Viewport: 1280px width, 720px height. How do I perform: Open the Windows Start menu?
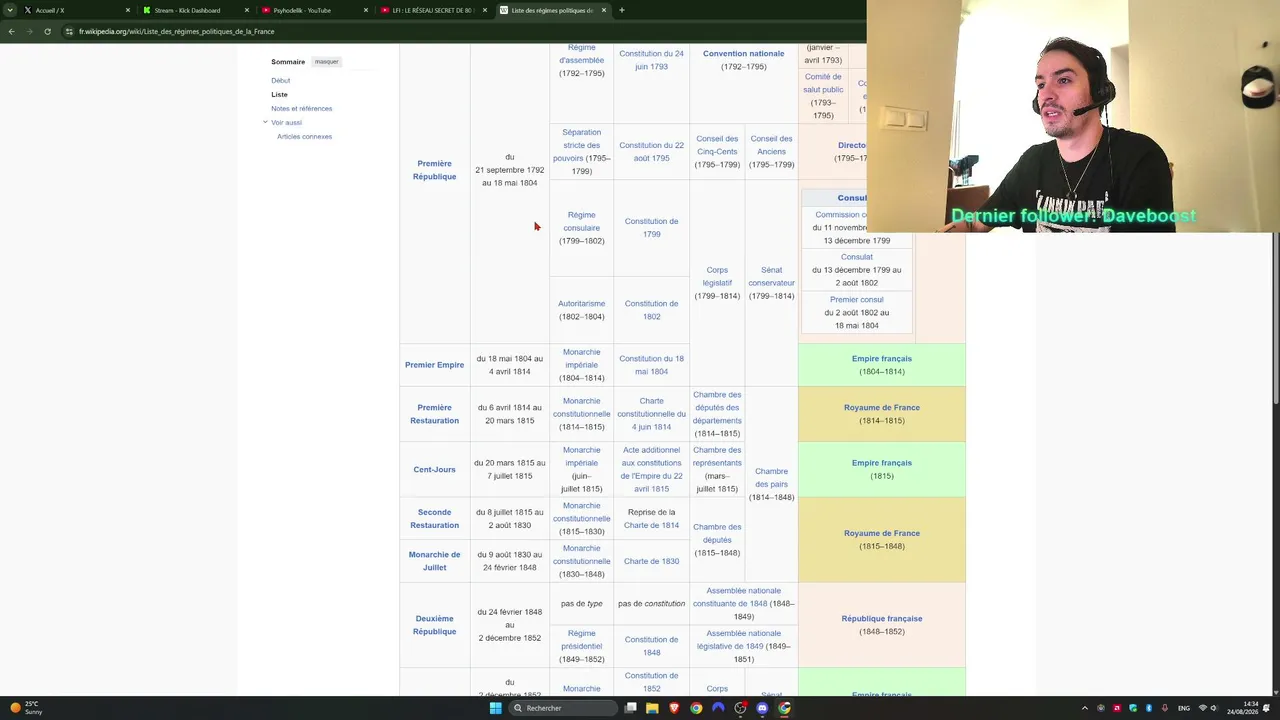coord(495,708)
